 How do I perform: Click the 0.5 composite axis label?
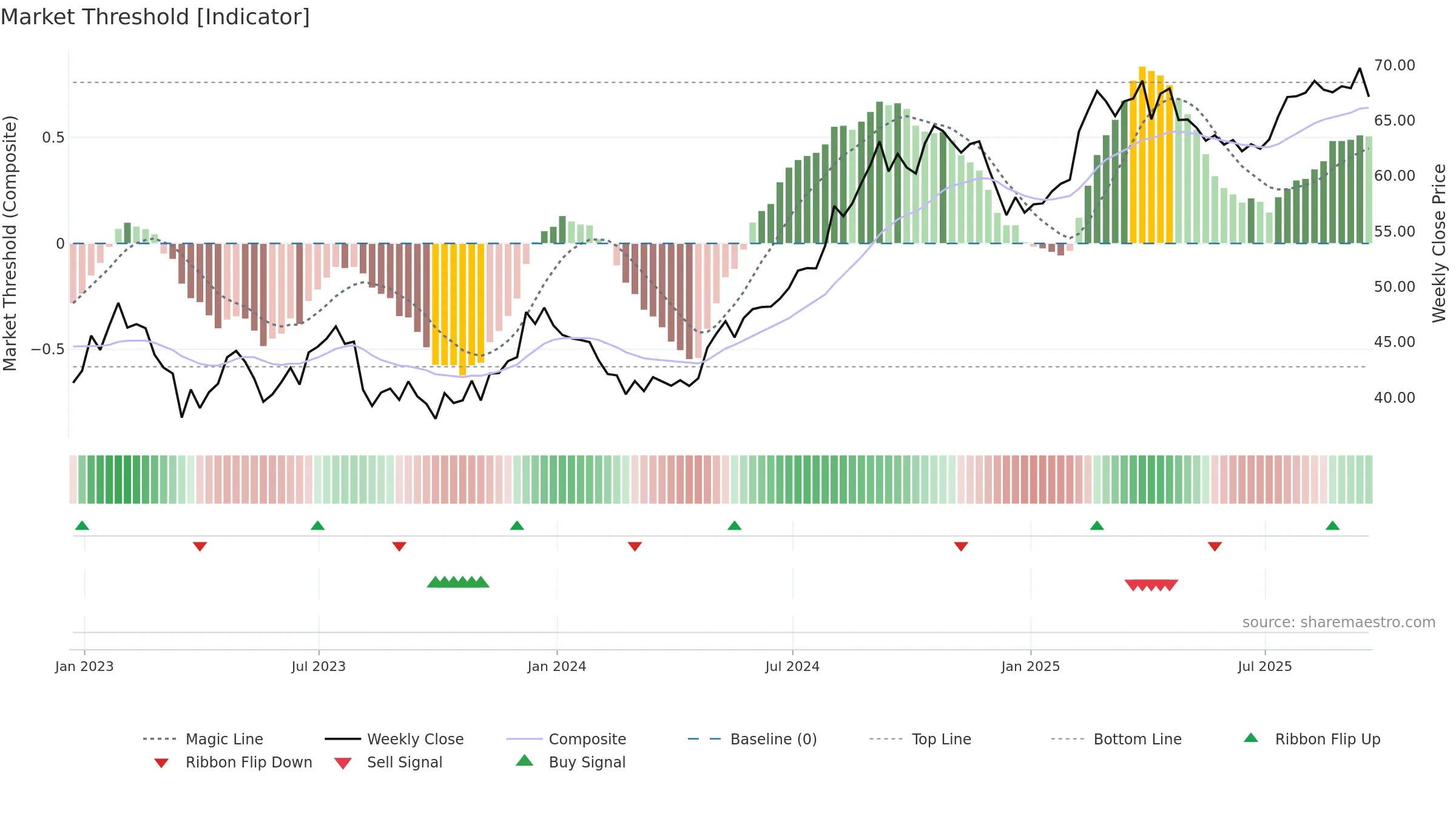point(53,138)
